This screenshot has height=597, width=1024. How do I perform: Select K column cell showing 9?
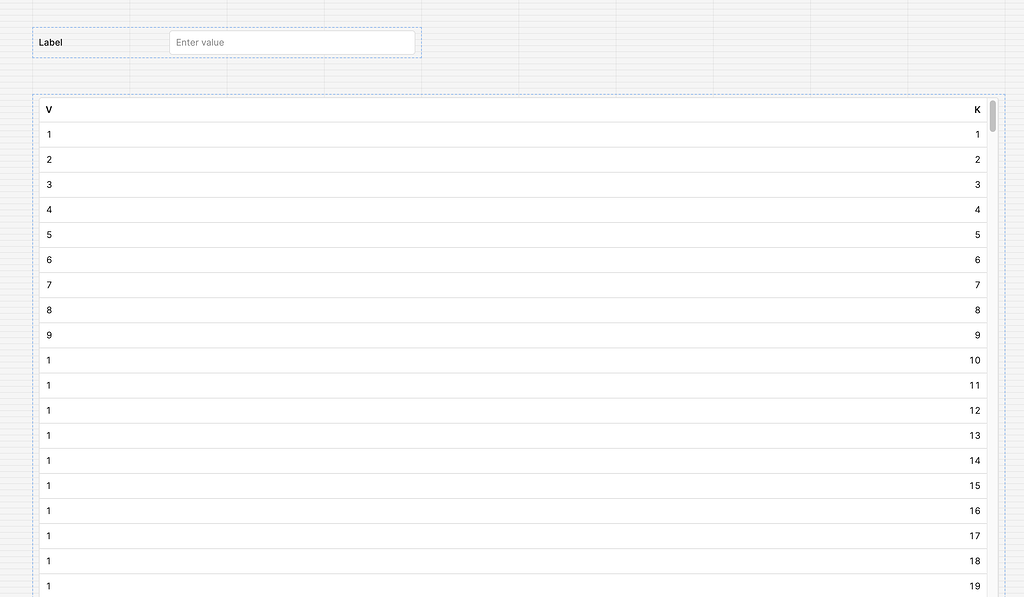[978, 335]
